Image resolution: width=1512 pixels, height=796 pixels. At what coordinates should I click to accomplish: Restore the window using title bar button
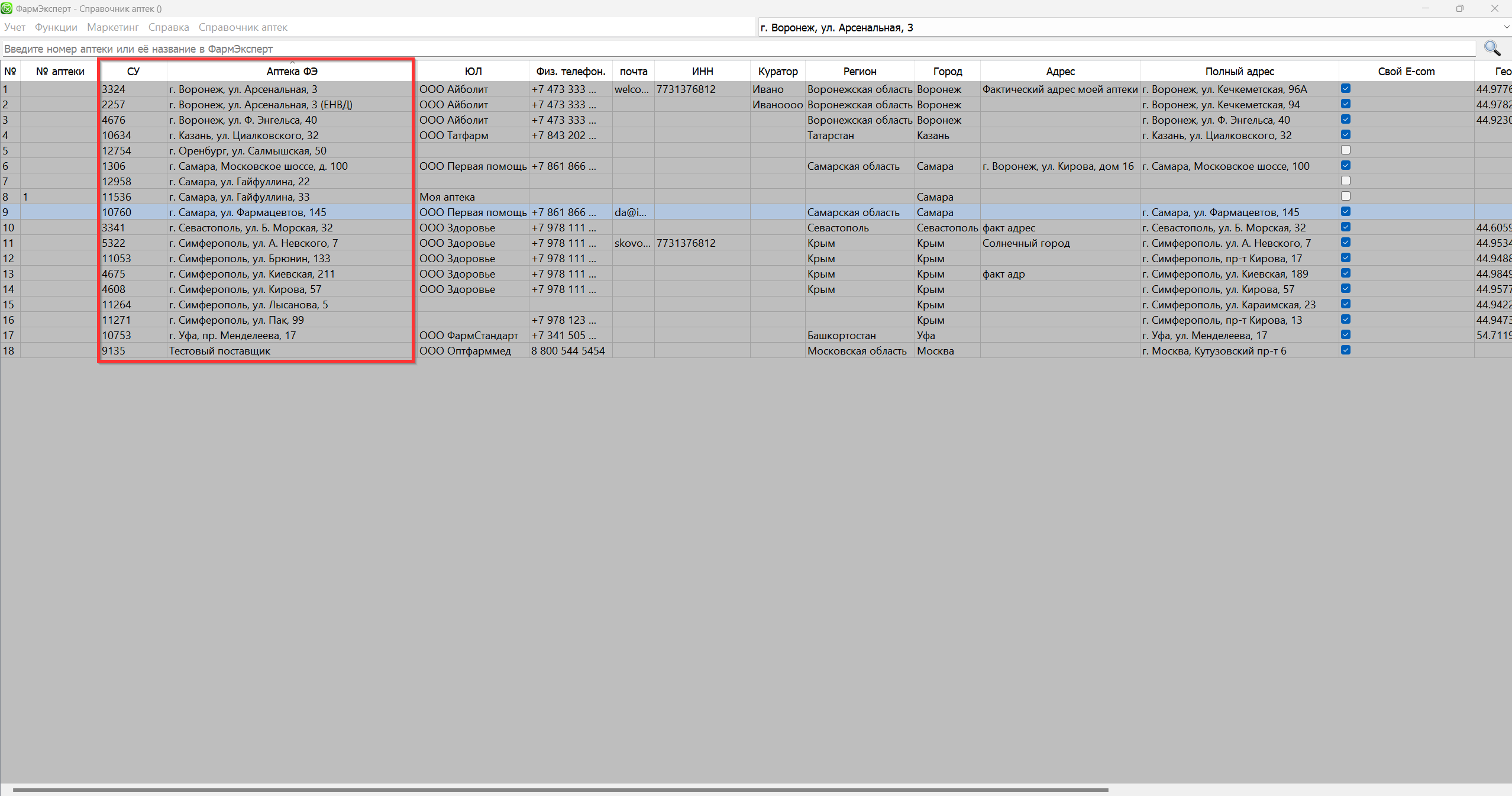click(1459, 8)
